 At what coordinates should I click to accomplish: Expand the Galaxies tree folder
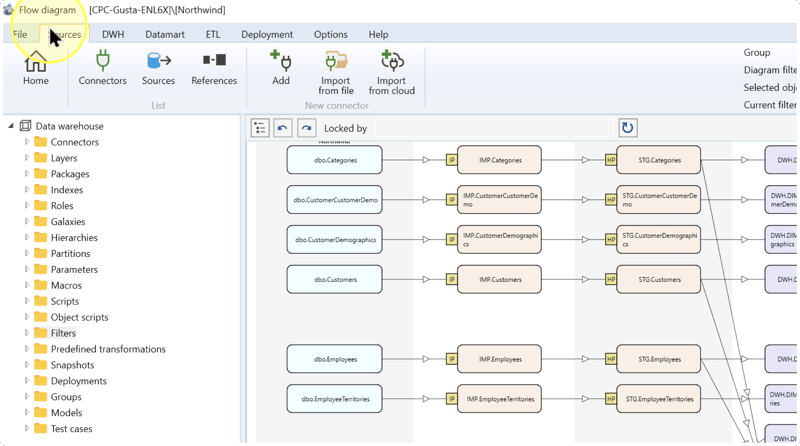(27, 221)
